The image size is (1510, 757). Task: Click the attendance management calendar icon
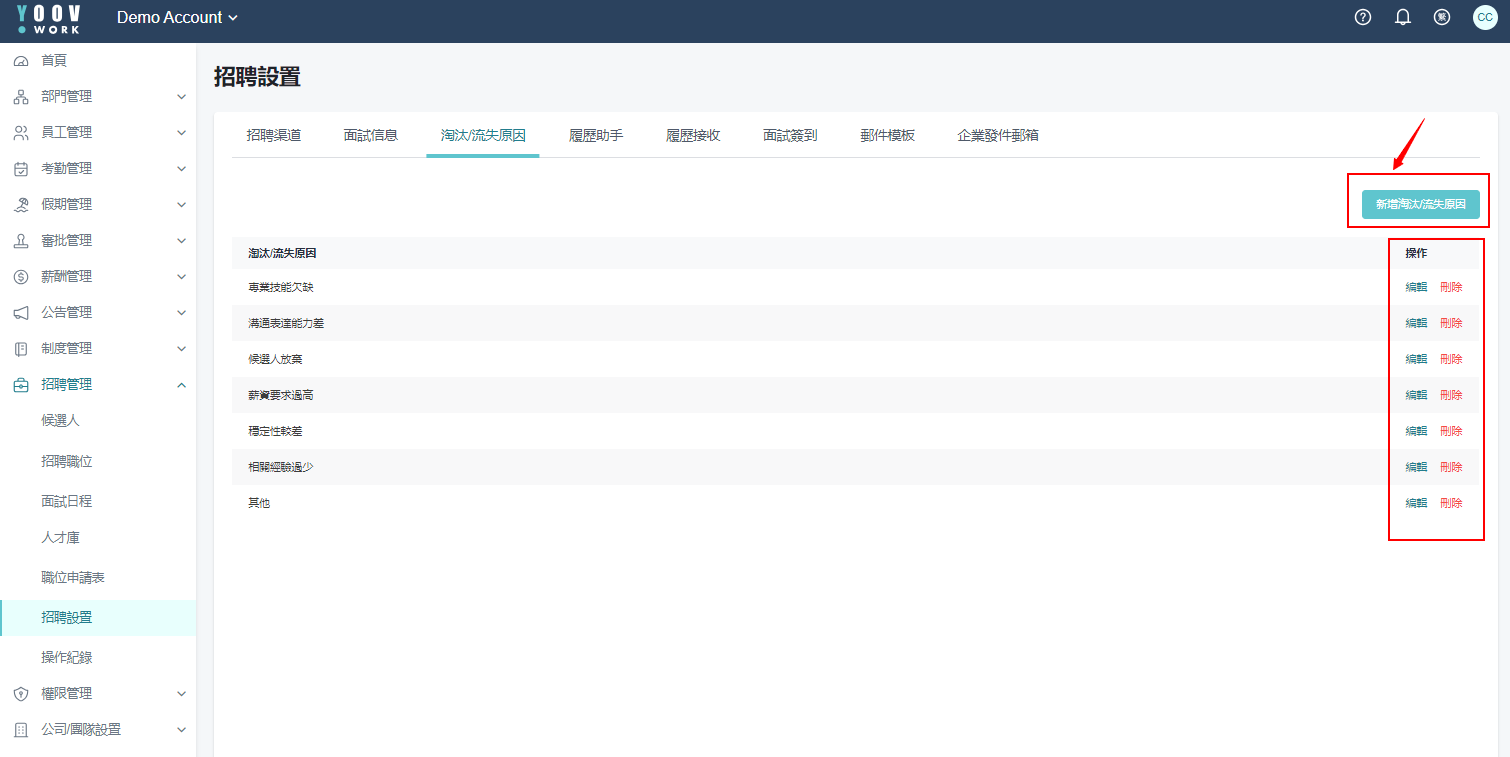click(x=21, y=169)
